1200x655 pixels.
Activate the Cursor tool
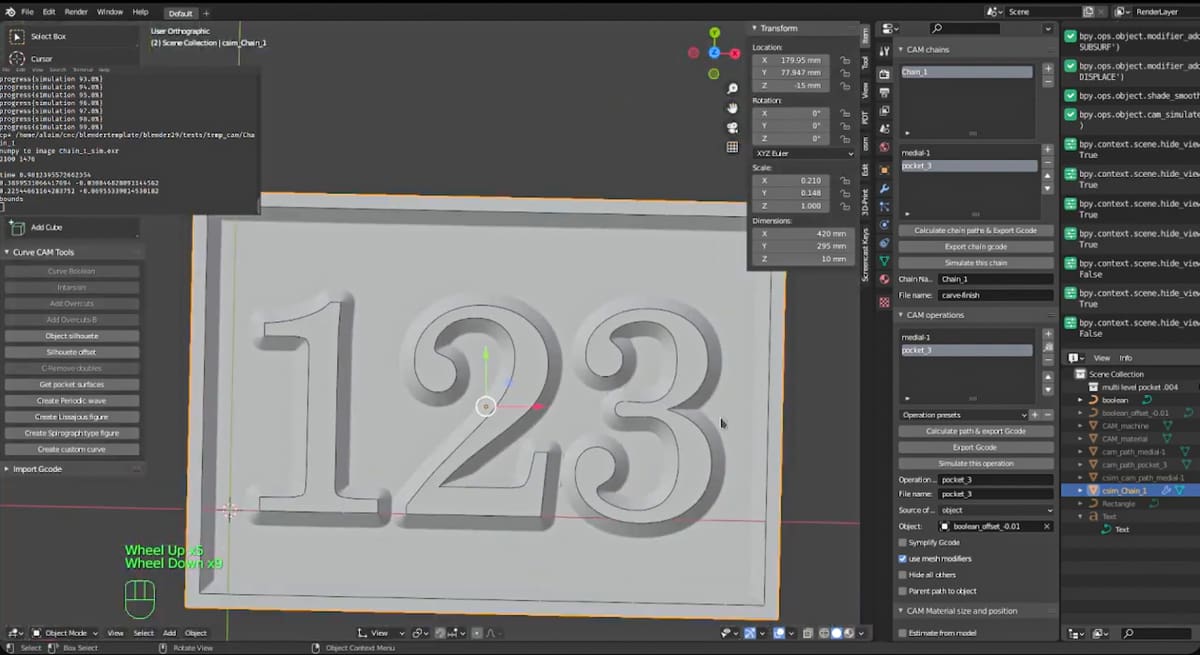click(17, 59)
